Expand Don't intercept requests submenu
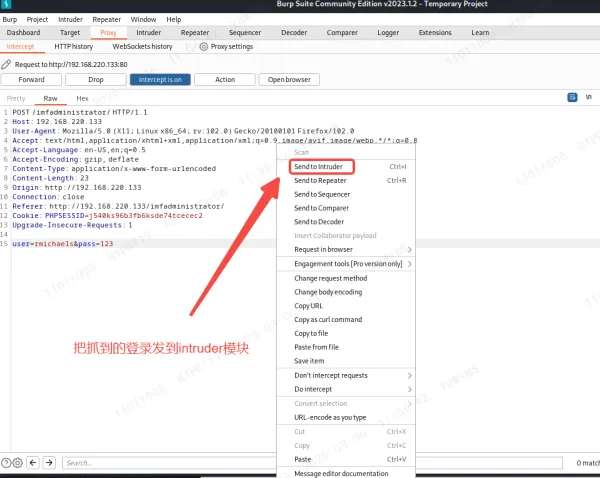Image resolution: width=600 pixels, height=478 pixels. coord(409,375)
